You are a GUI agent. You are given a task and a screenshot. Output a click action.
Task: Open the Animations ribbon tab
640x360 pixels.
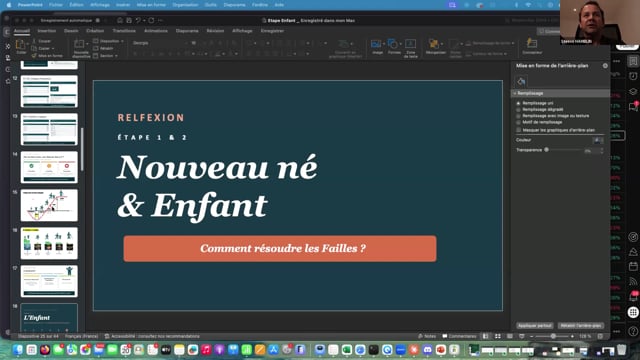click(156, 31)
